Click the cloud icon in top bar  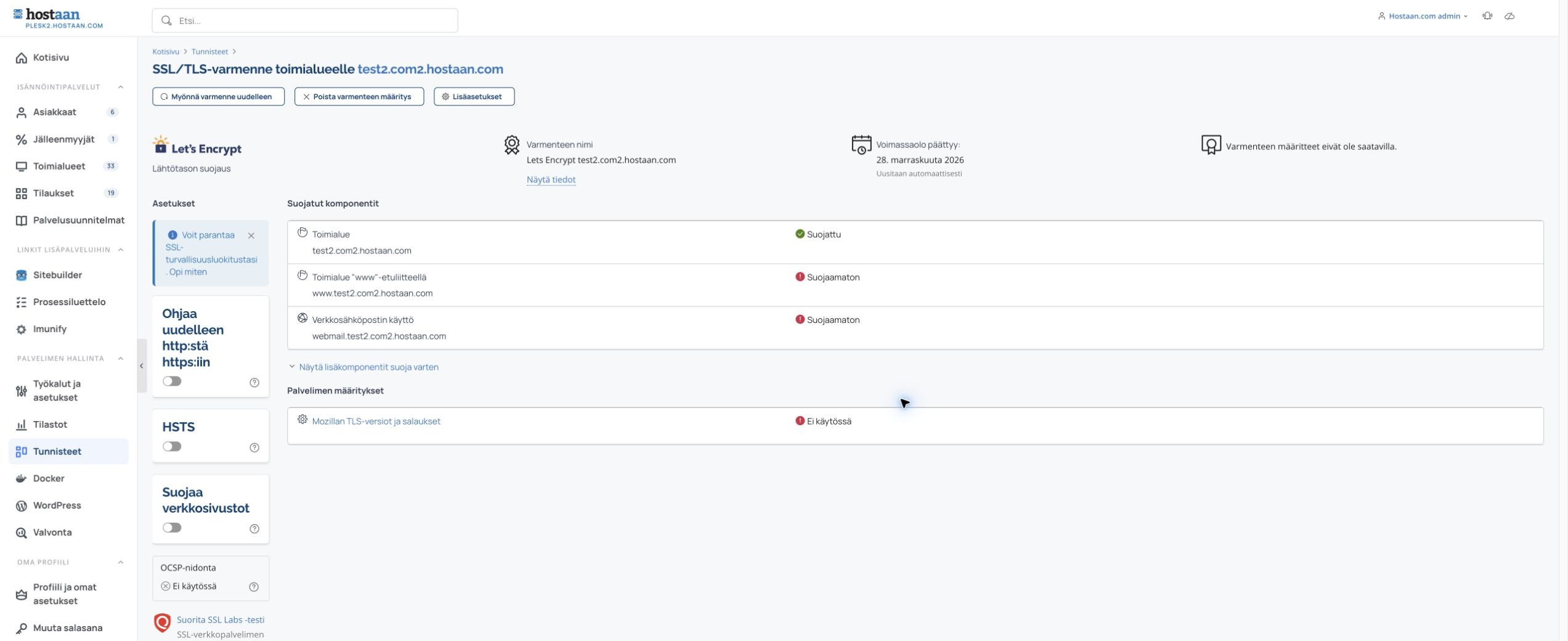pos(1509,16)
